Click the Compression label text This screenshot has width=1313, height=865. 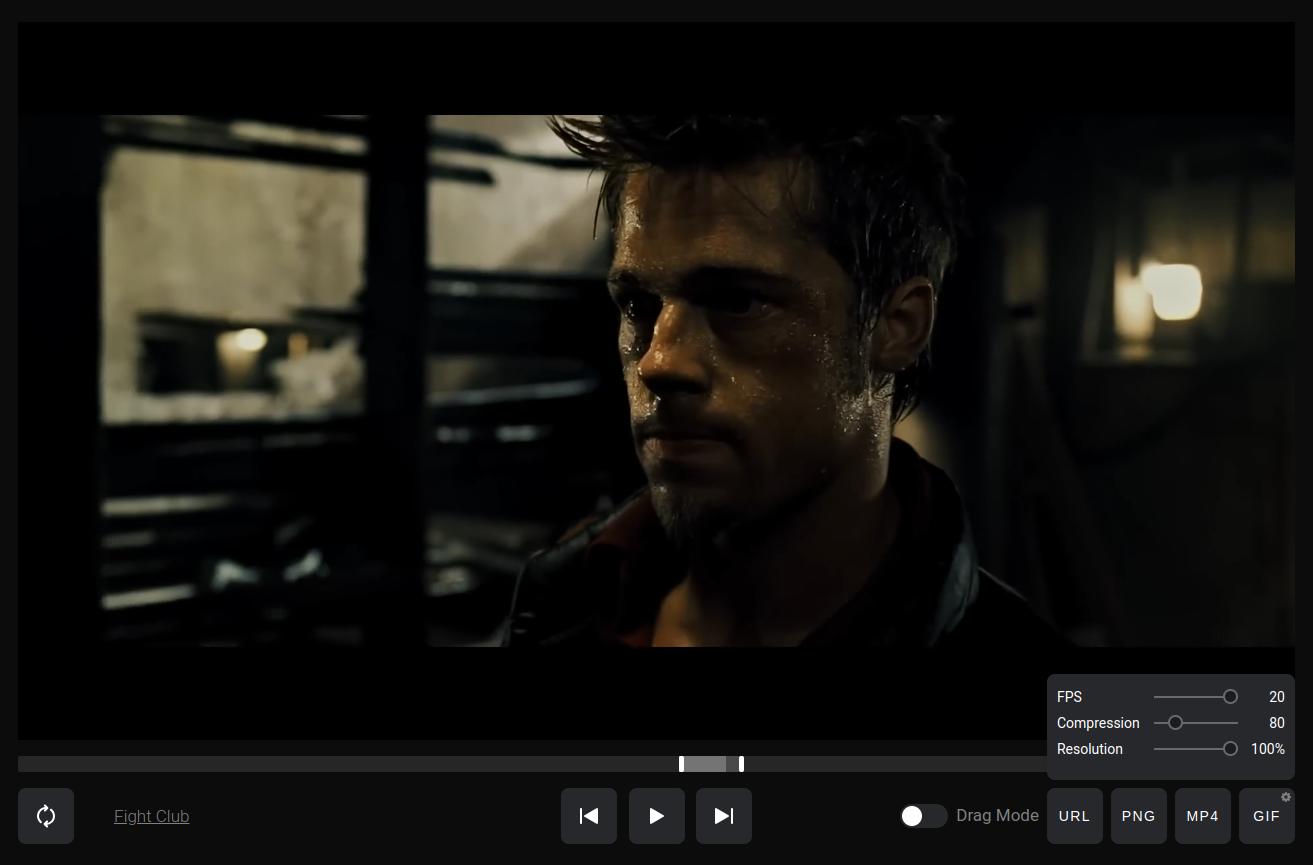pyautogui.click(x=1098, y=723)
